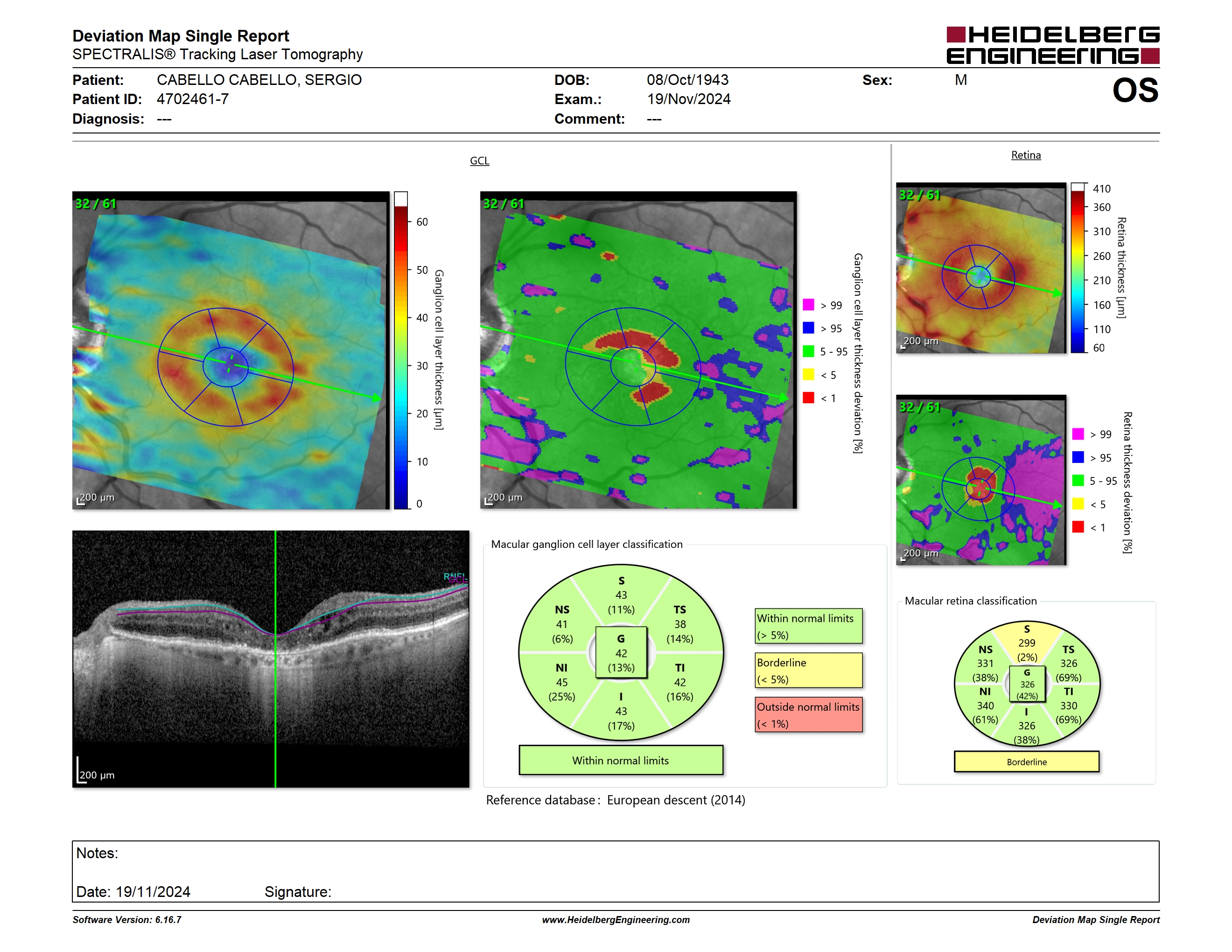
Task: Click the 'Deviation Map Single Report' title
Action: (x=181, y=36)
